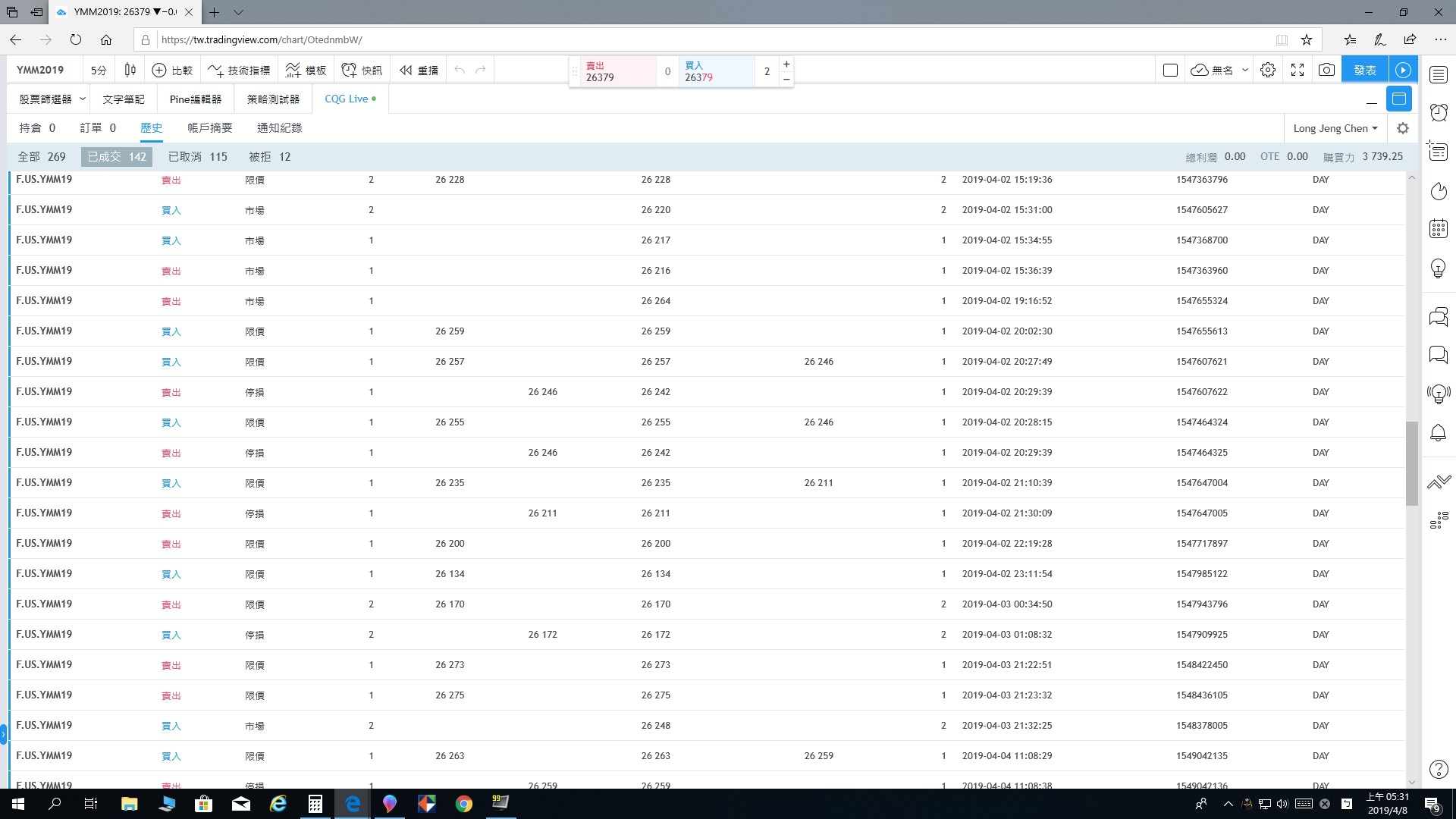Increase order quantity with plus stepper
The width and height of the screenshot is (1456, 819).
pos(786,64)
